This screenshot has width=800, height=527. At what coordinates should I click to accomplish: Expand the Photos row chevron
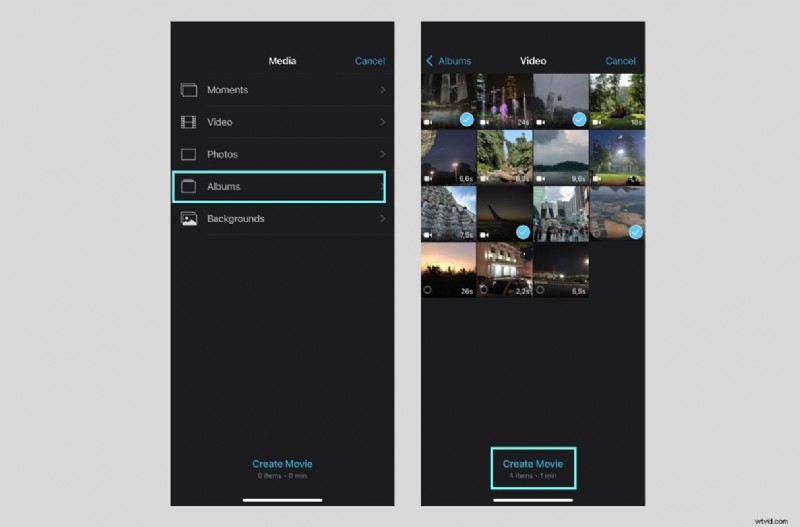383,154
